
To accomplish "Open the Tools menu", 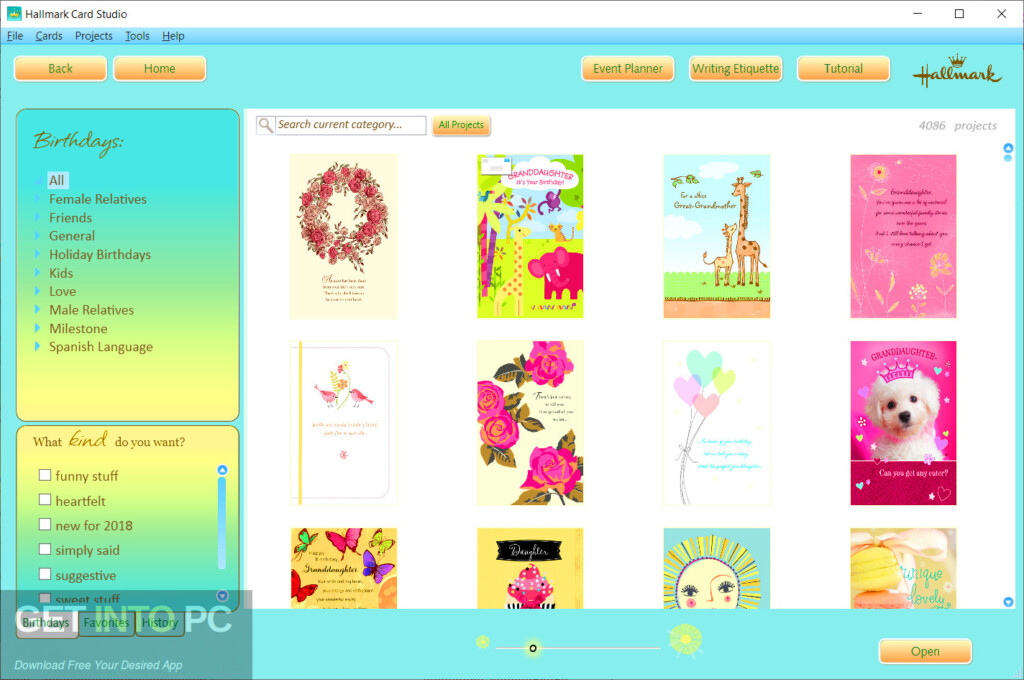I will (x=137, y=36).
